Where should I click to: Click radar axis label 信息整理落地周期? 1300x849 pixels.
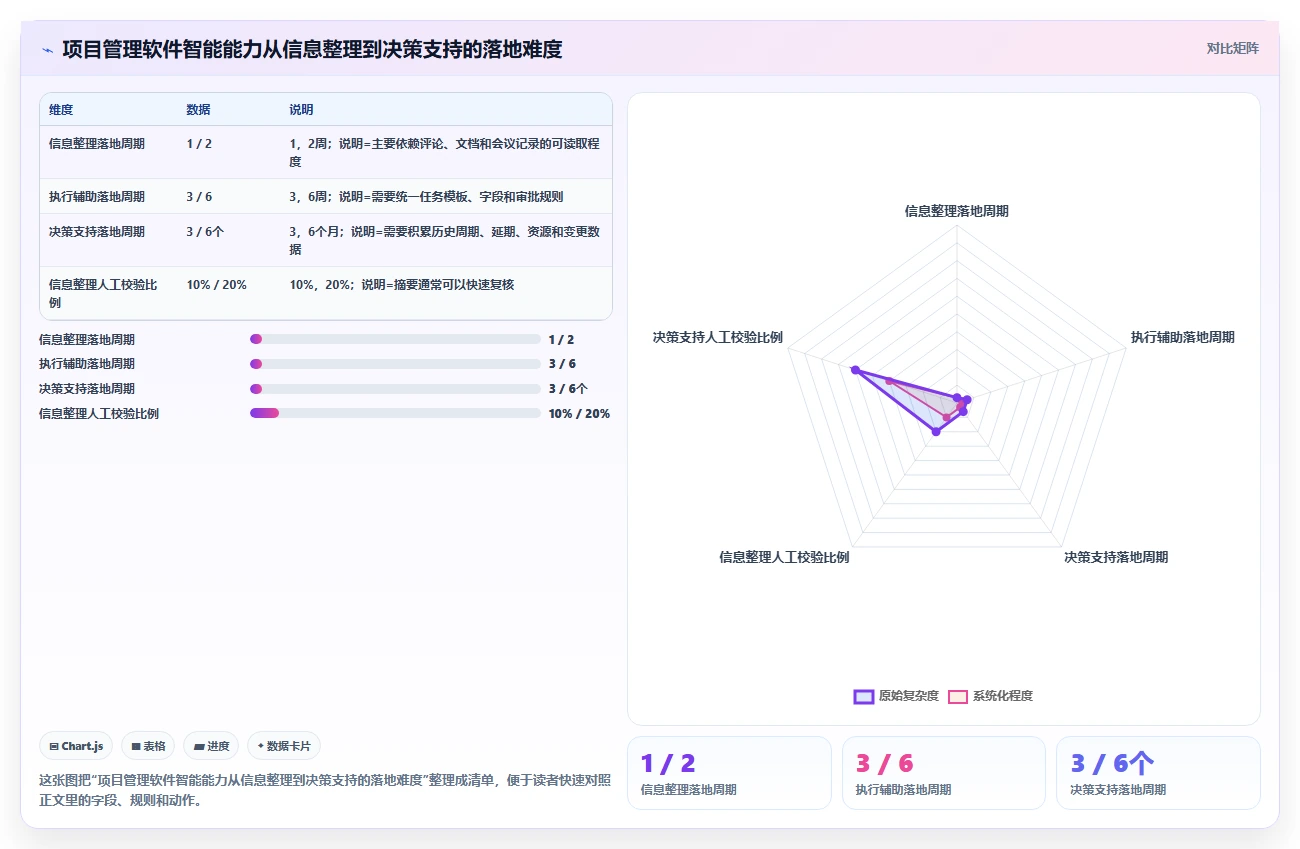[956, 211]
